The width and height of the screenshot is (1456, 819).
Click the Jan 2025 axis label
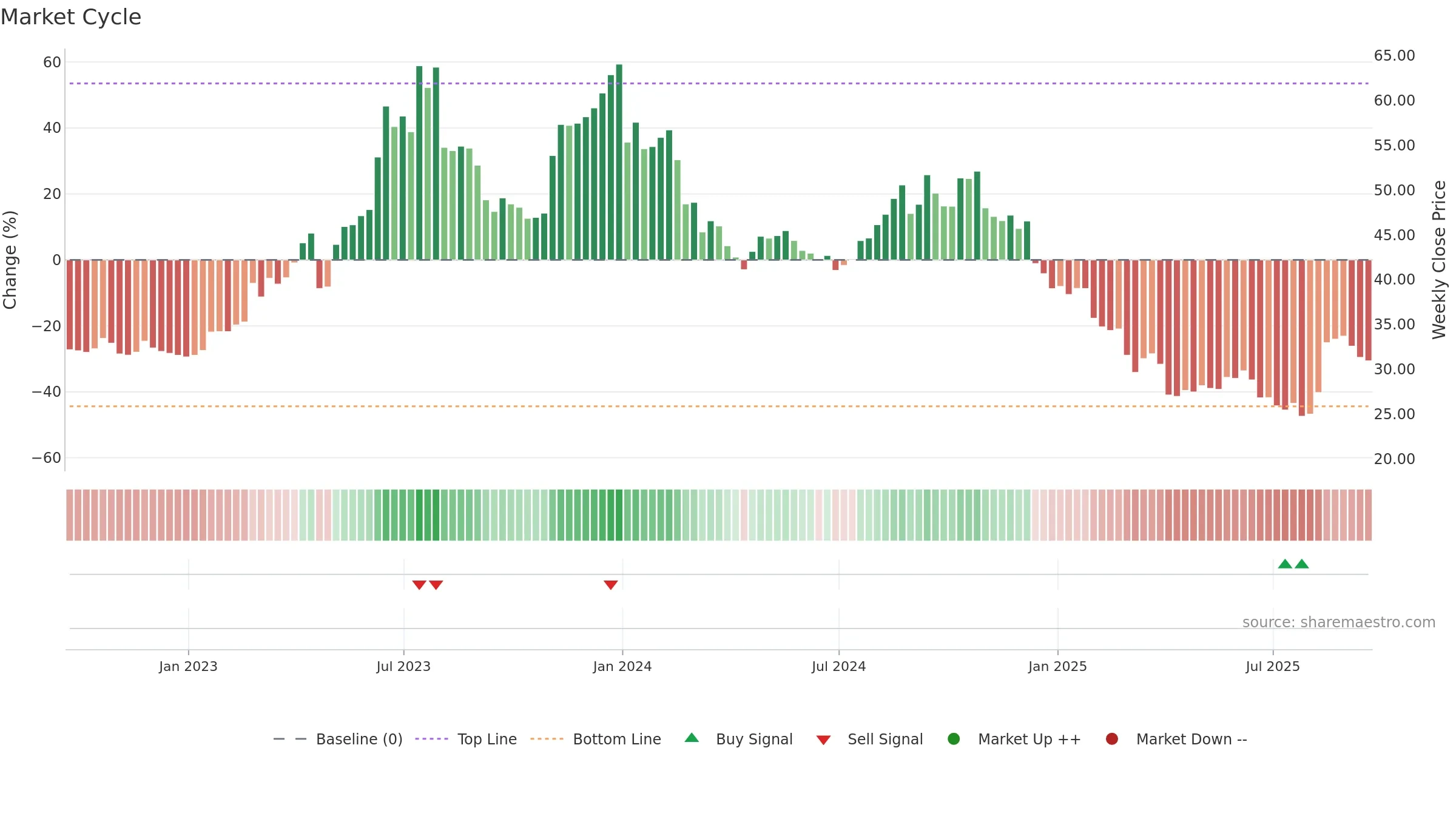[x=1057, y=666]
